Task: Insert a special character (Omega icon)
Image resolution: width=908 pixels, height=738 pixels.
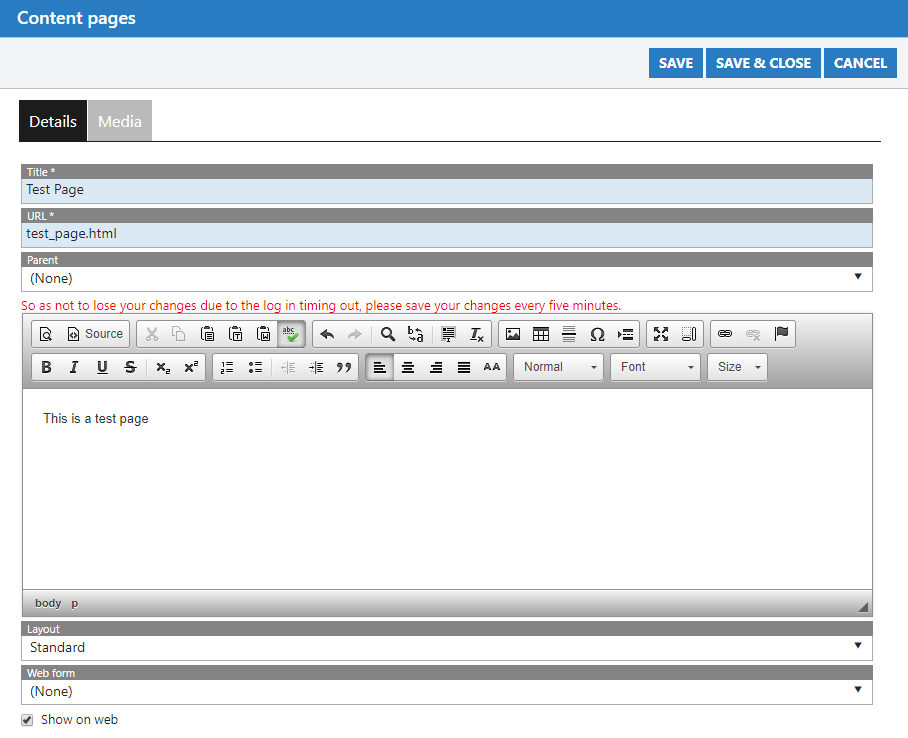Action: click(x=597, y=334)
